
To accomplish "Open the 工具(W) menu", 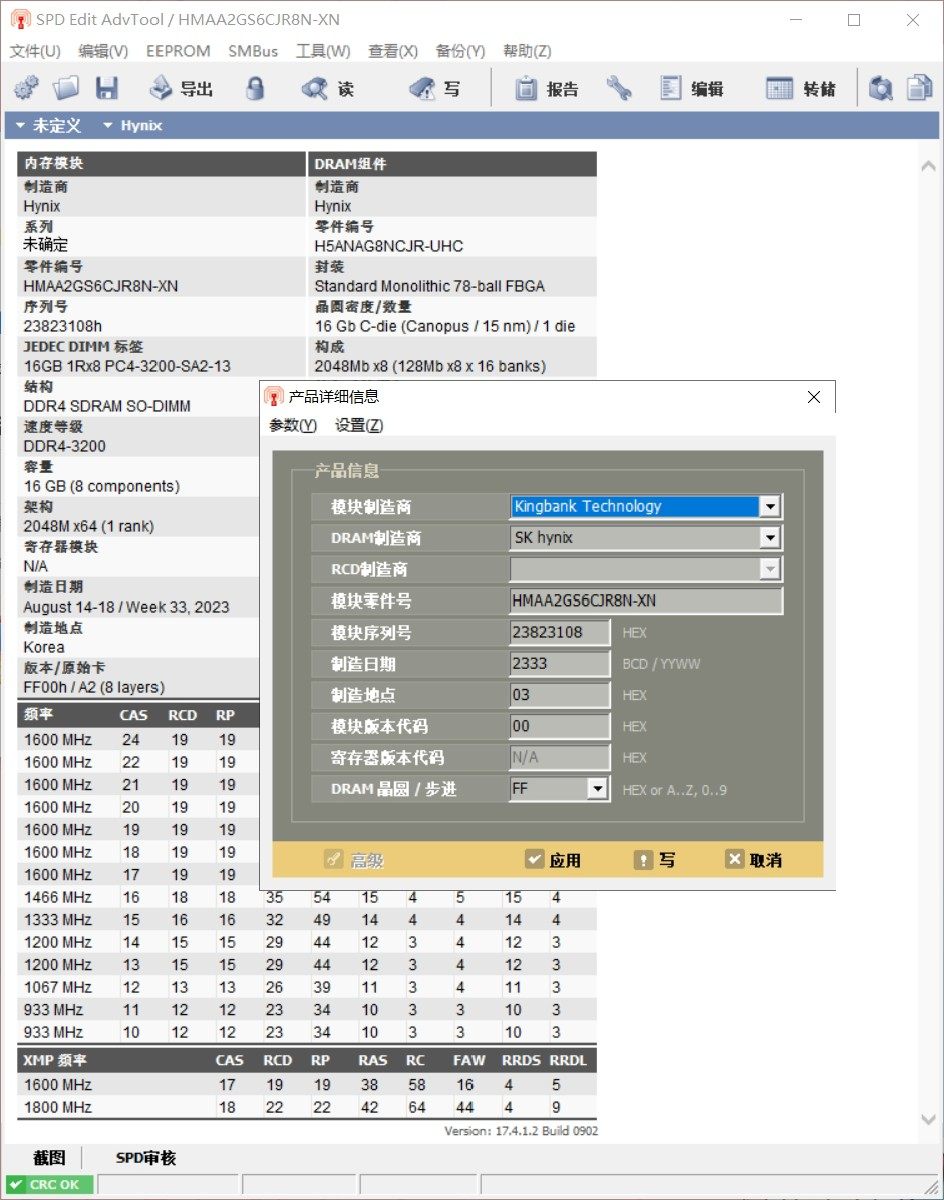I will click(323, 51).
